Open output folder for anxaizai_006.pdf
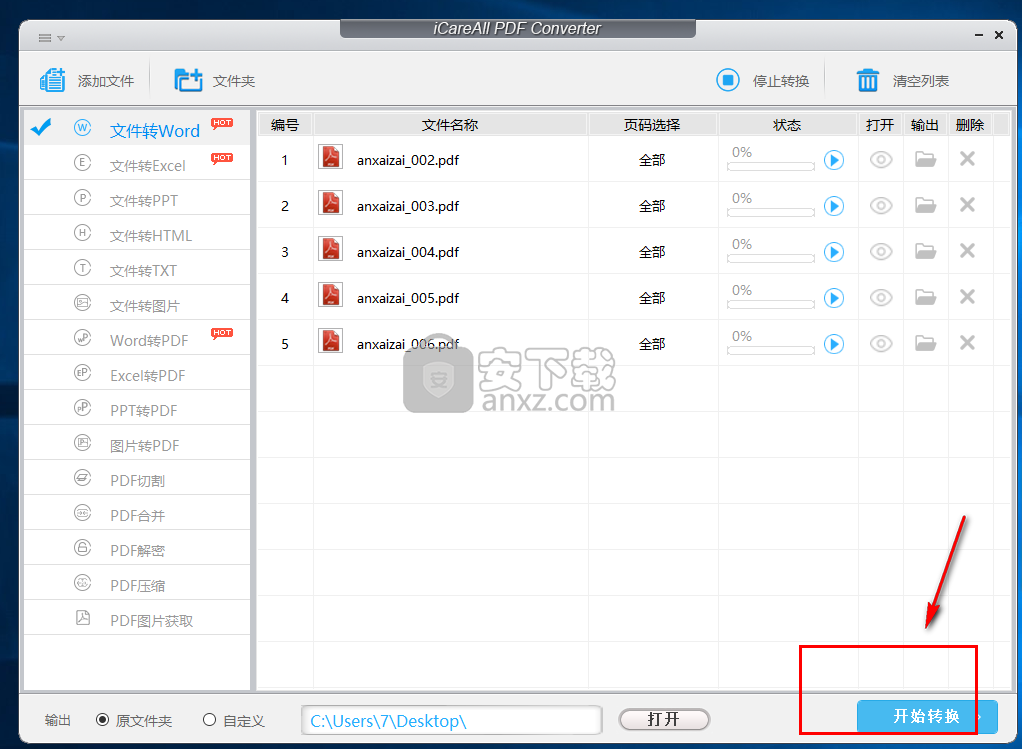1022x749 pixels. (x=925, y=343)
